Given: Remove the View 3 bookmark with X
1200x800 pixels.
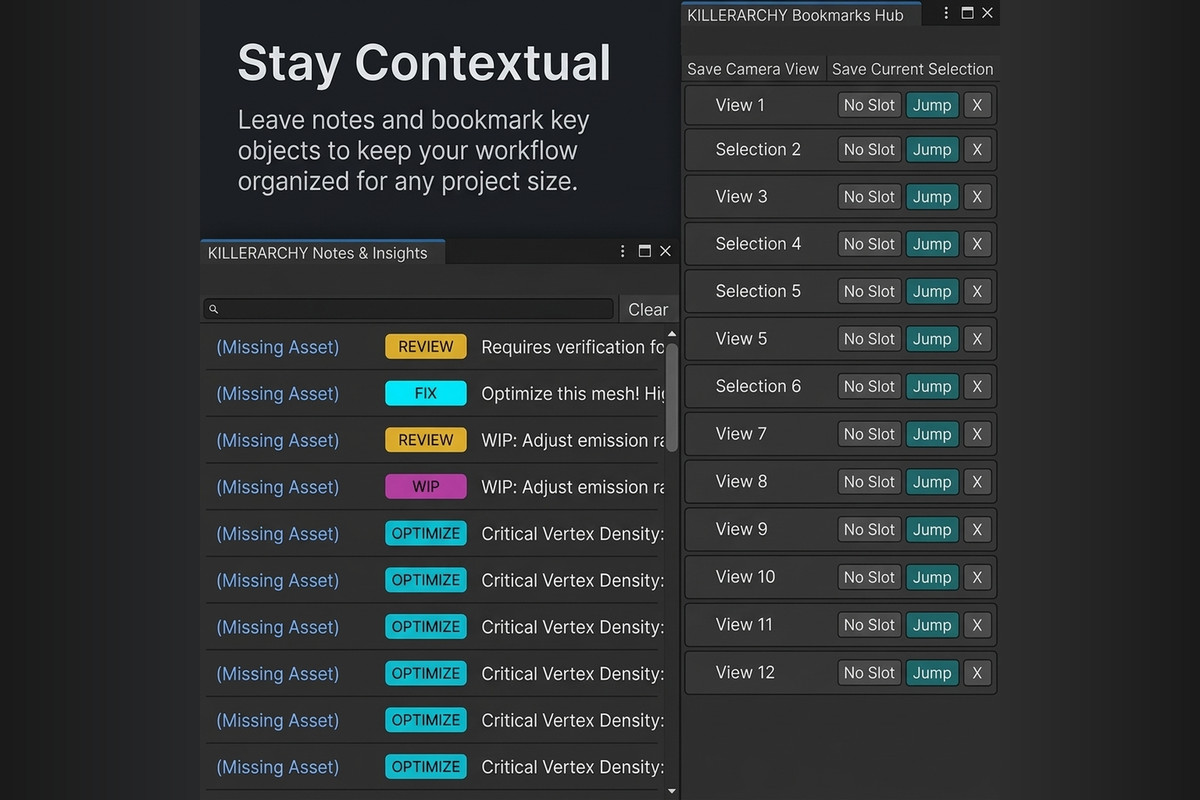Looking at the screenshot, I should [977, 197].
